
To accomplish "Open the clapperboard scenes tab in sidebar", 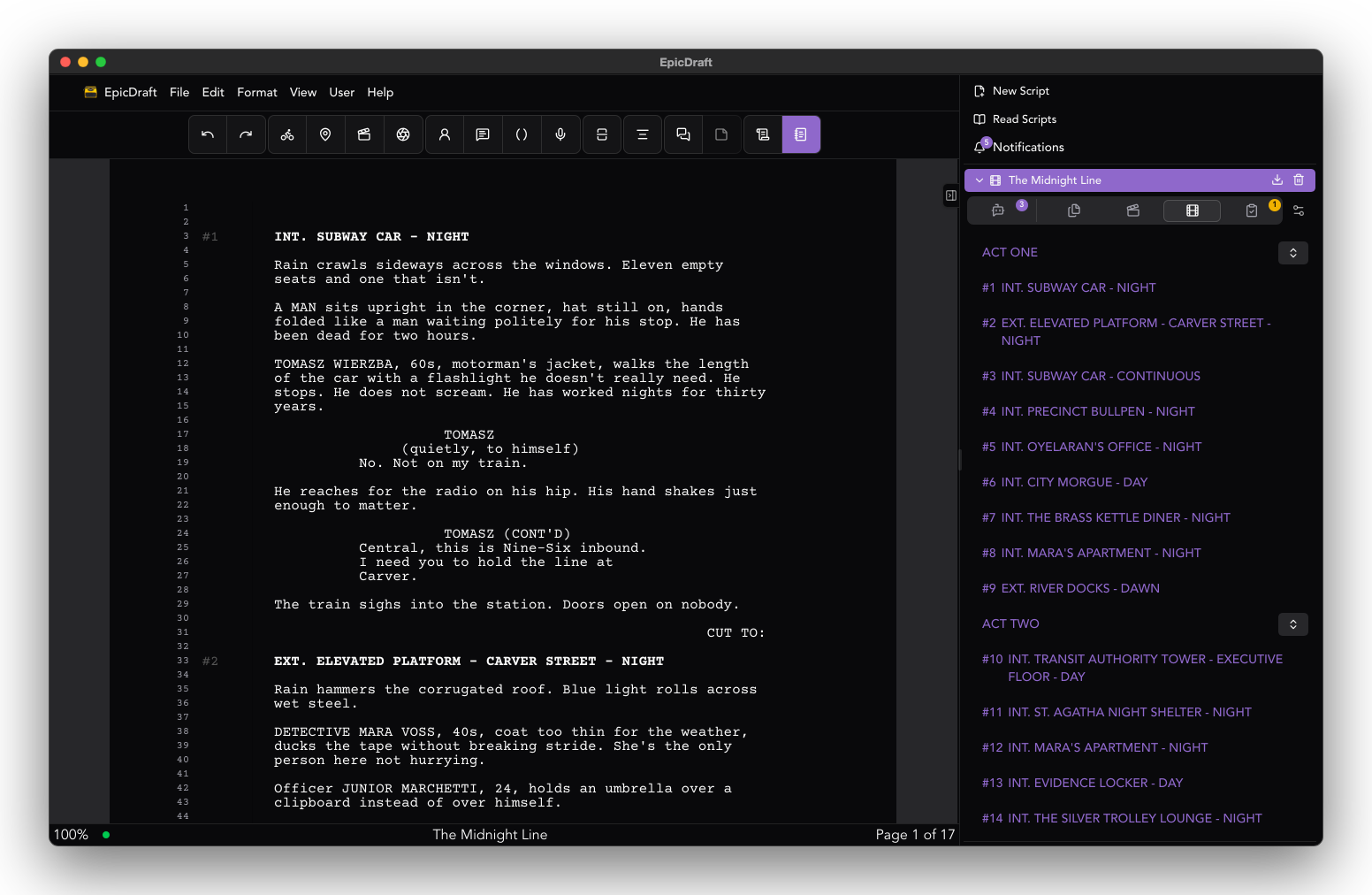I will click(1133, 210).
